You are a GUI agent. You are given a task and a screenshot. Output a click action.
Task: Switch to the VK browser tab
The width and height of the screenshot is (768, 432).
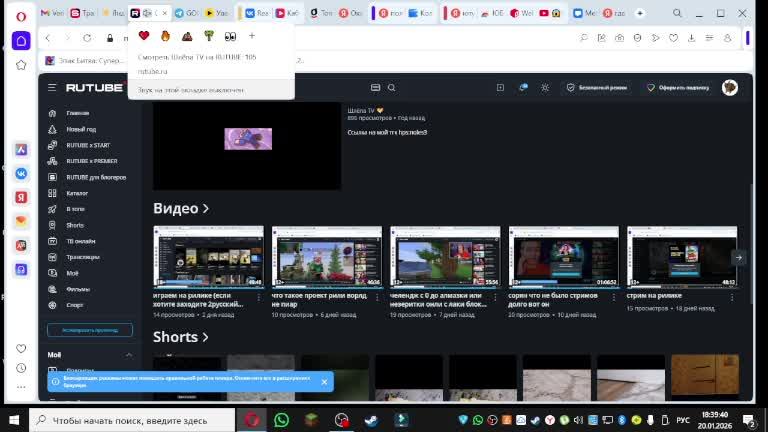(x=257, y=13)
